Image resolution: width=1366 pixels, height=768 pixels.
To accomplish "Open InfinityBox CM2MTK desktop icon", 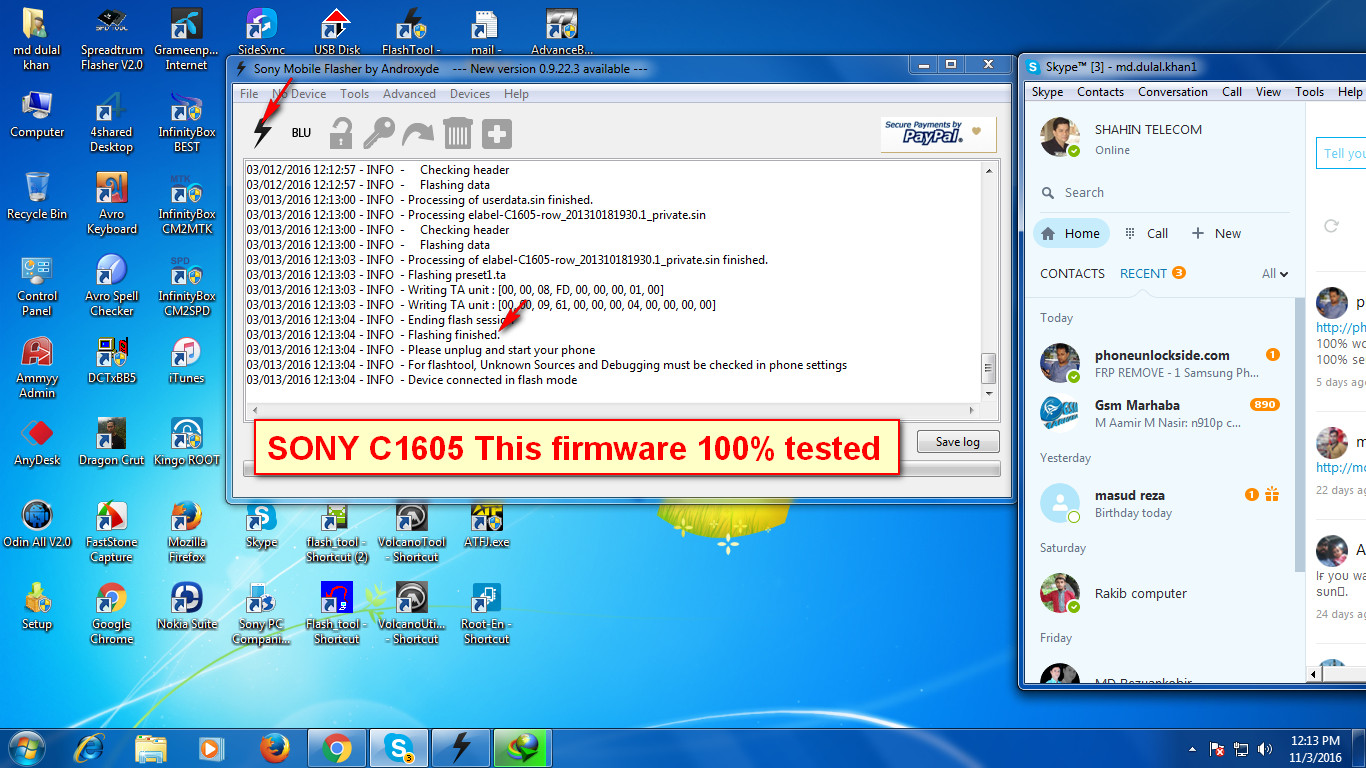I will point(187,204).
